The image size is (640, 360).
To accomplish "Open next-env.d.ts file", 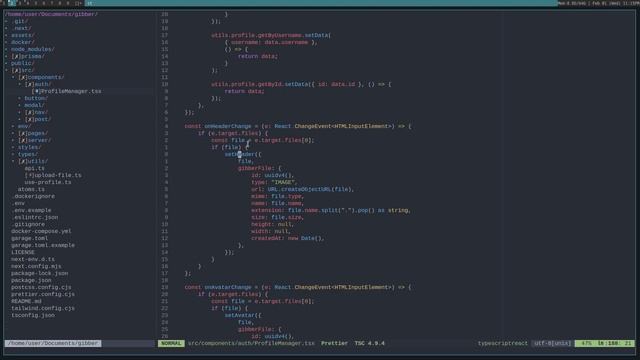I will (x=33, y=259).
